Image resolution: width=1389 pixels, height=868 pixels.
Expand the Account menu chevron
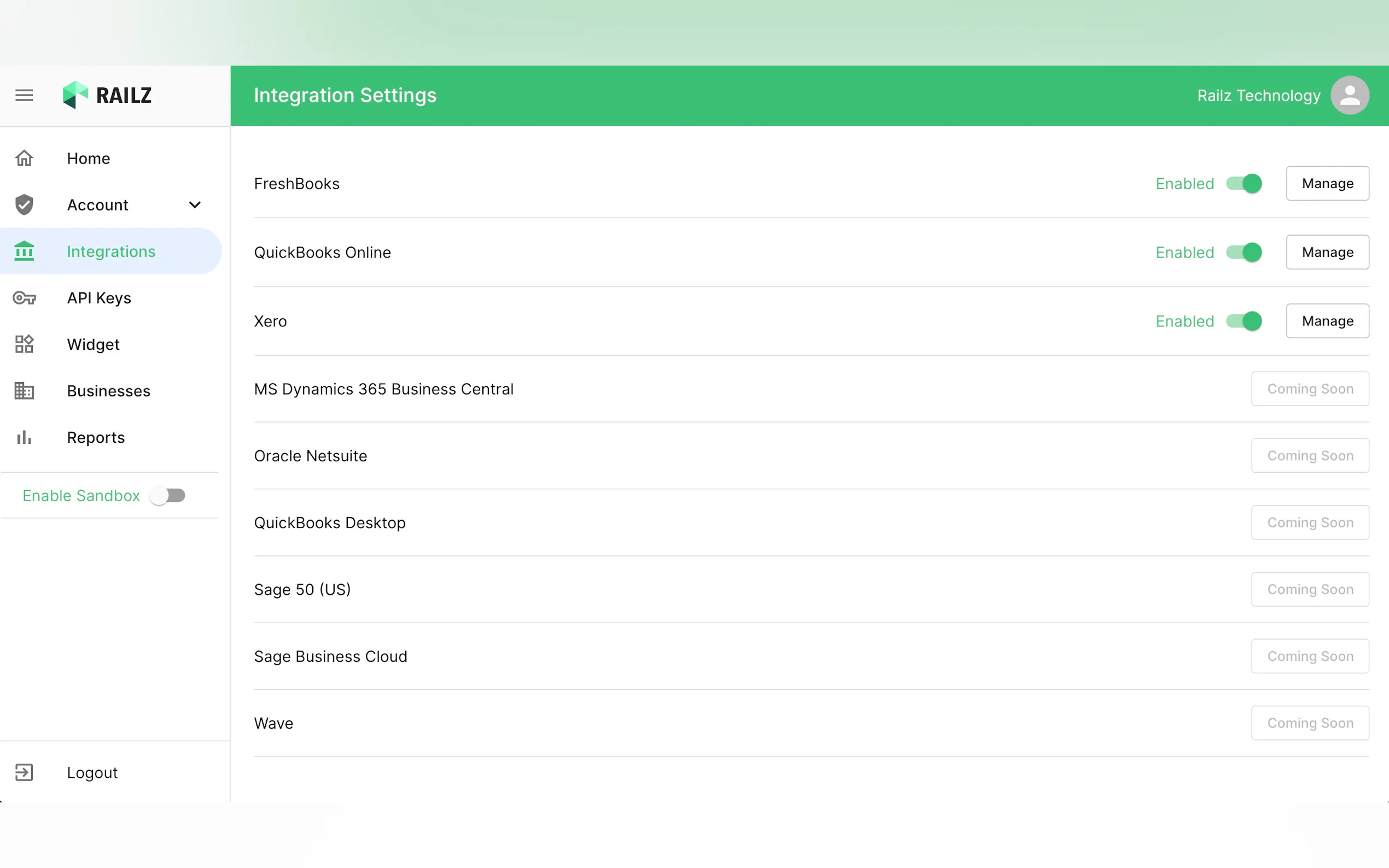coord(195,205)
